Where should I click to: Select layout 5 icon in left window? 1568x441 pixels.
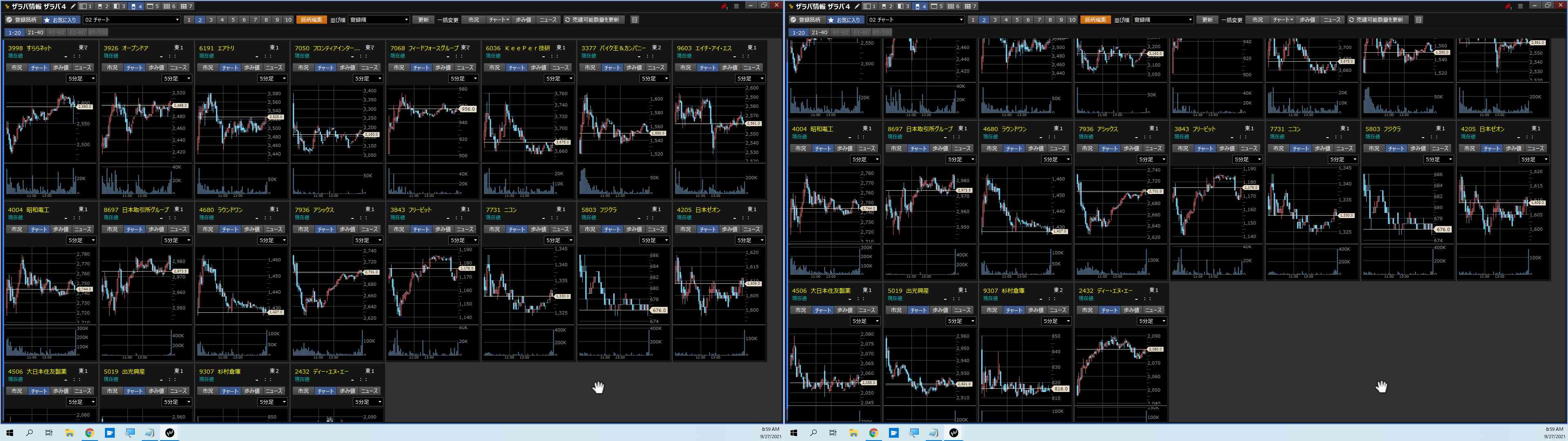(152, 6)
